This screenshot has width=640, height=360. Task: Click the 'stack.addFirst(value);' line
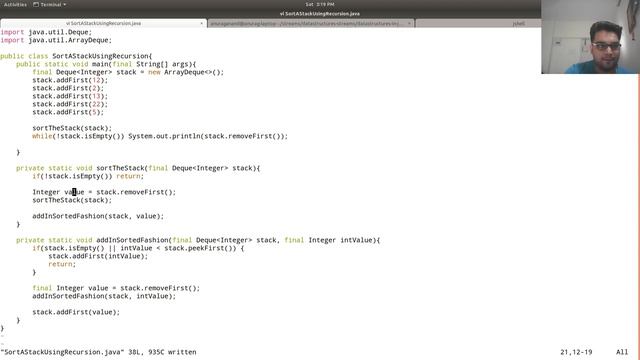(76, 312)
